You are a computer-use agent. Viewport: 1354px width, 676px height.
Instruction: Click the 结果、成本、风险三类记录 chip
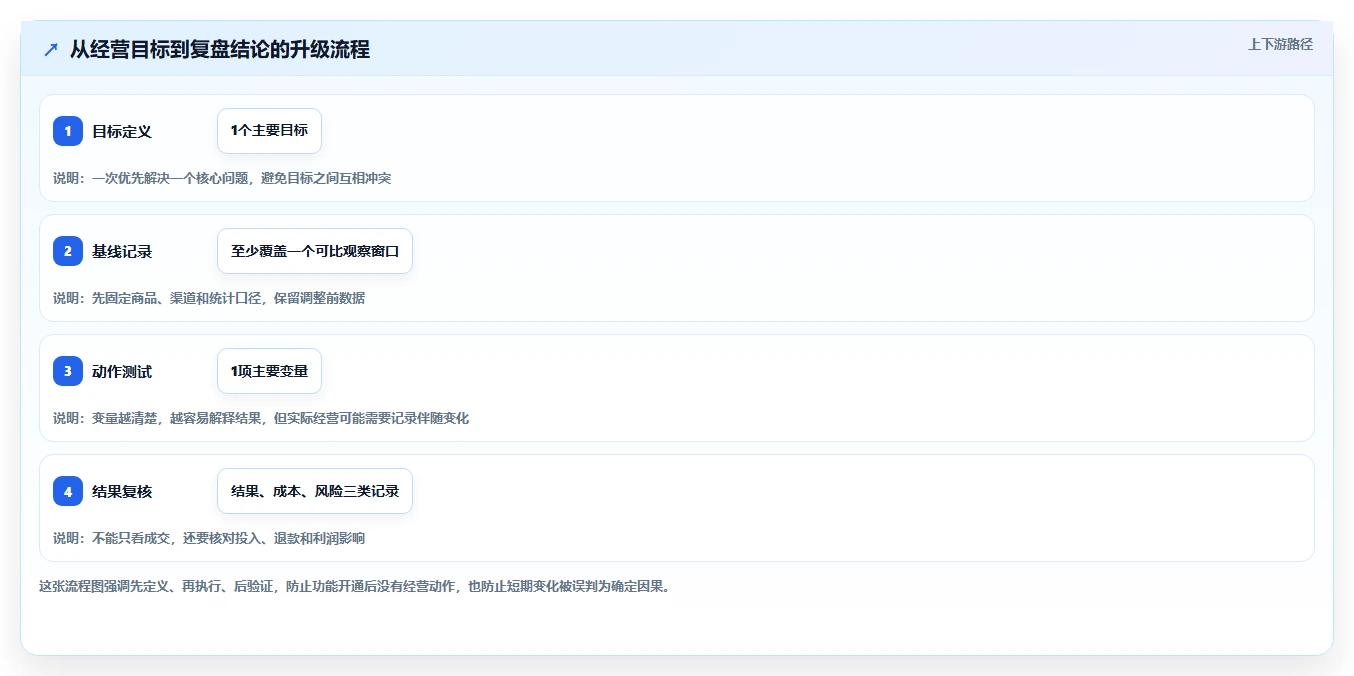315,491
